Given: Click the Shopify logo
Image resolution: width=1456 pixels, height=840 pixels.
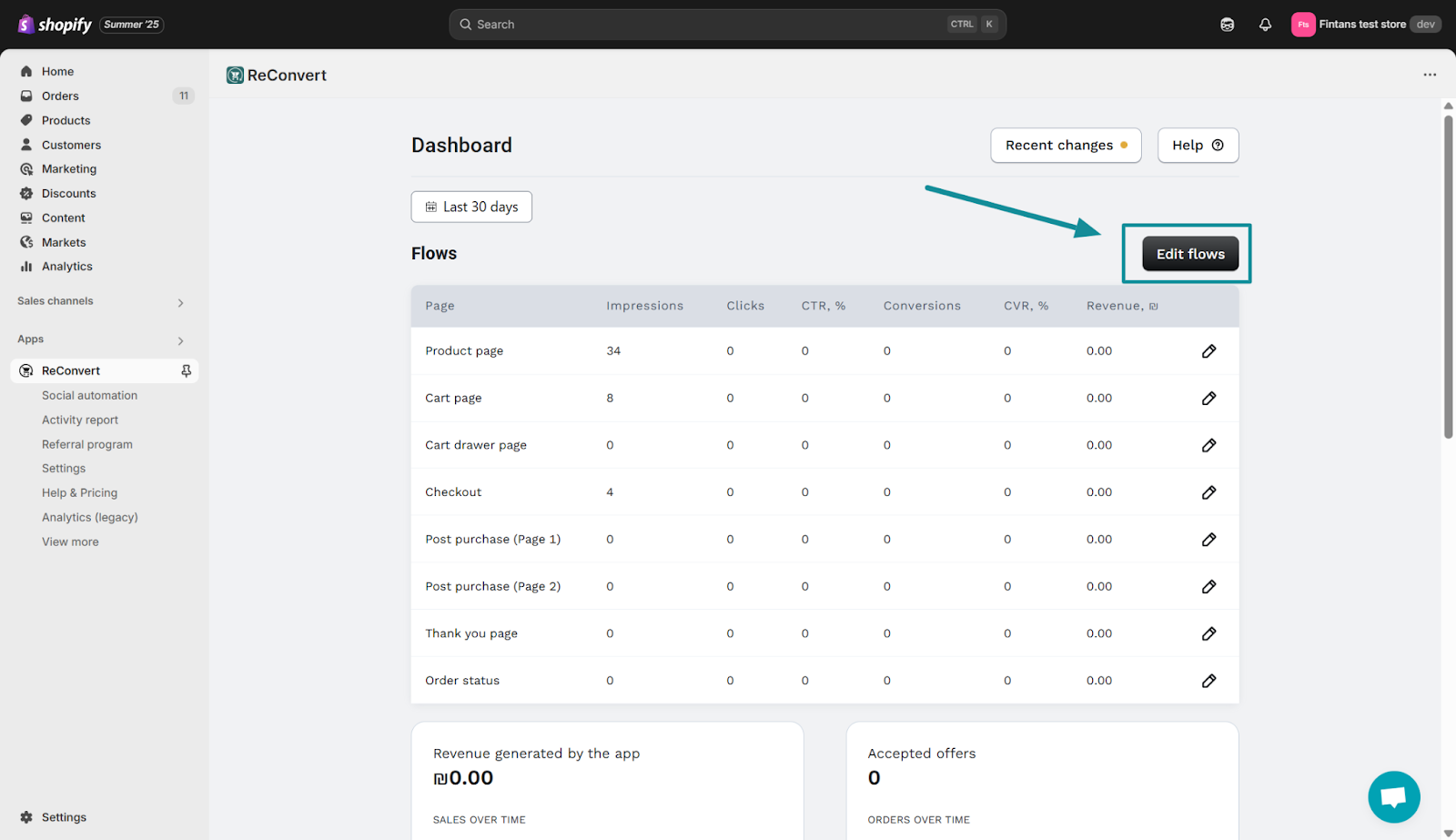Looking at the screenshot, I should click(x=55, y=25).
